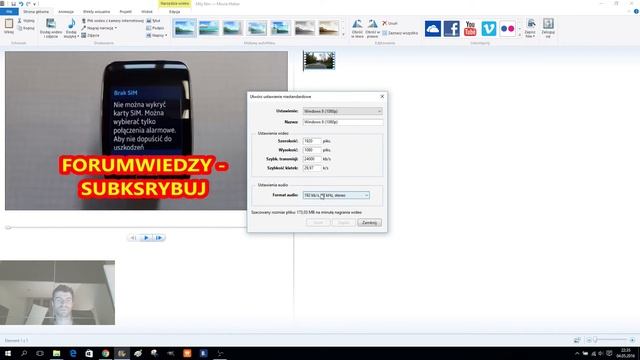640x360 pixels.
Task: Click the Wysokość height input field
Action: pyautogui.click(x=312, y=150)
